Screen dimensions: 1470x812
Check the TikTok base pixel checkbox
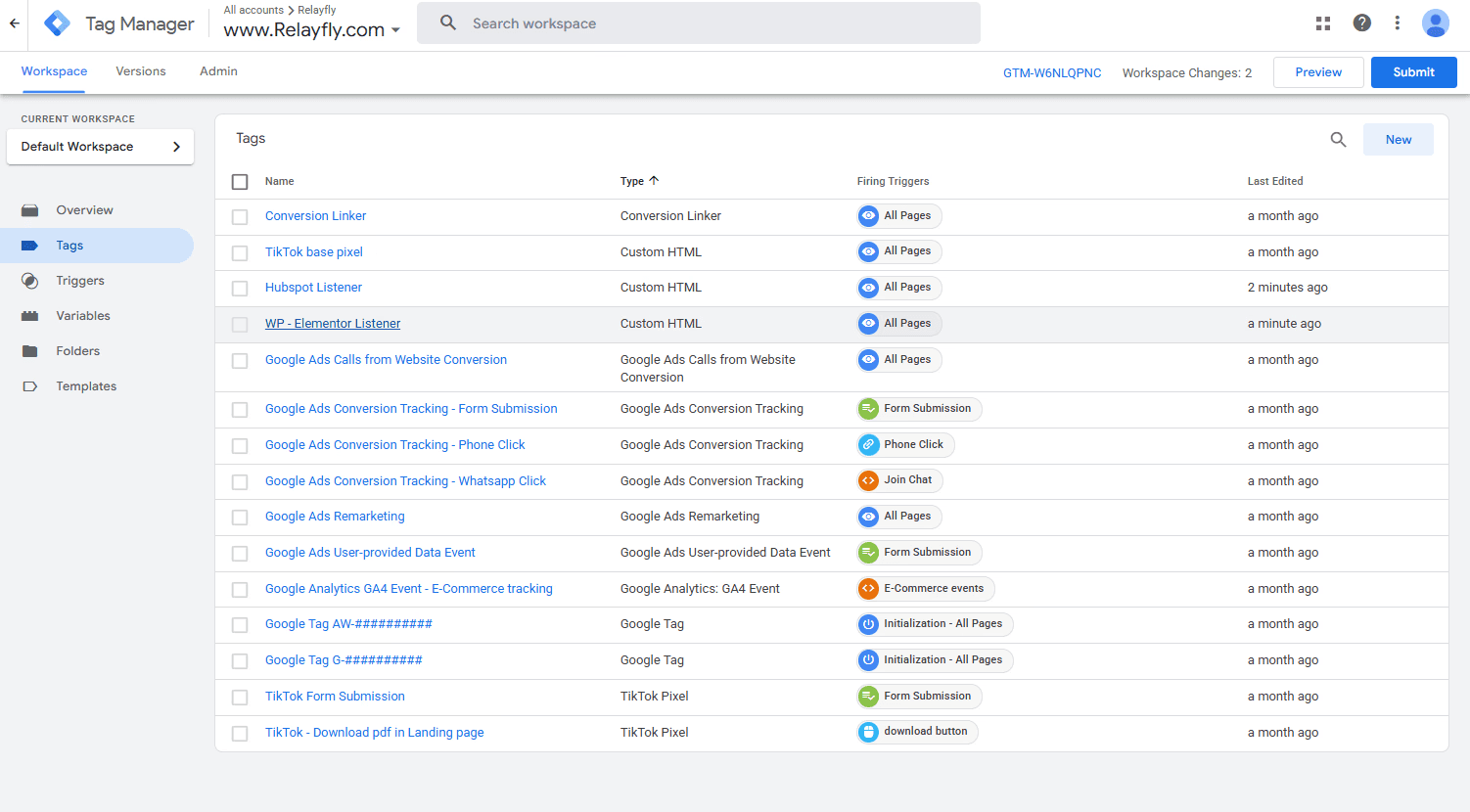pos(240,253)
